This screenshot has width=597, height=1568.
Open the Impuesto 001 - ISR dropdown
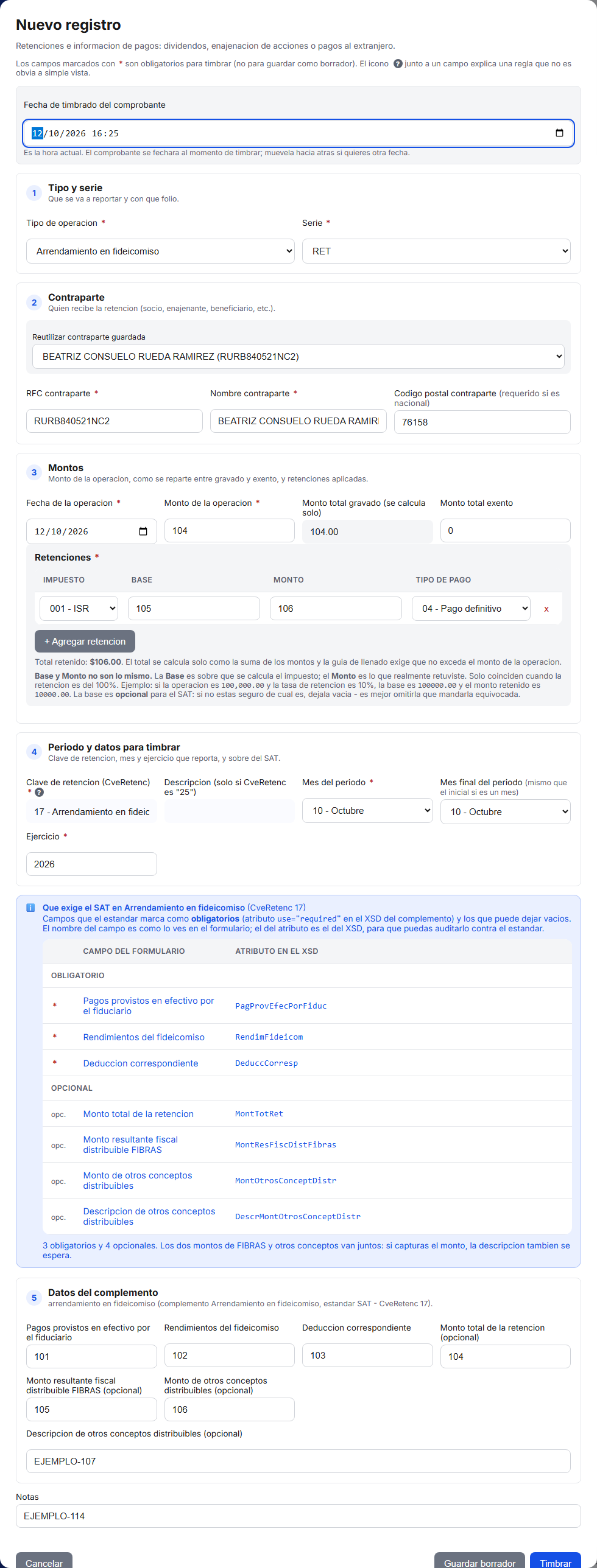79,609
